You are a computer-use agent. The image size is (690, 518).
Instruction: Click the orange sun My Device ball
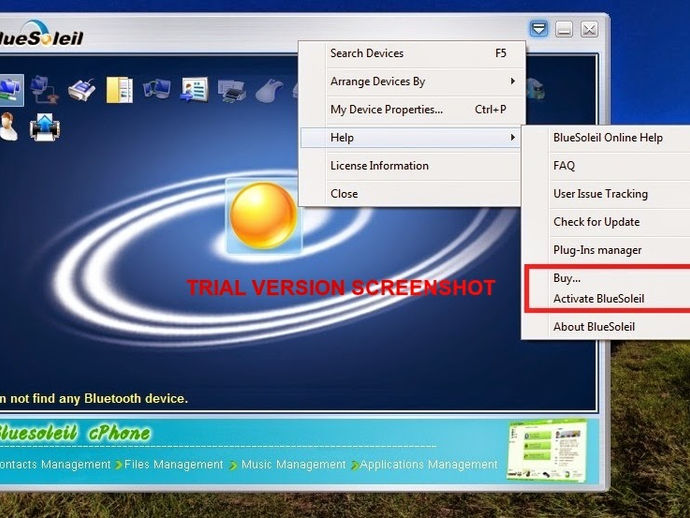click(x=263, y=216)
